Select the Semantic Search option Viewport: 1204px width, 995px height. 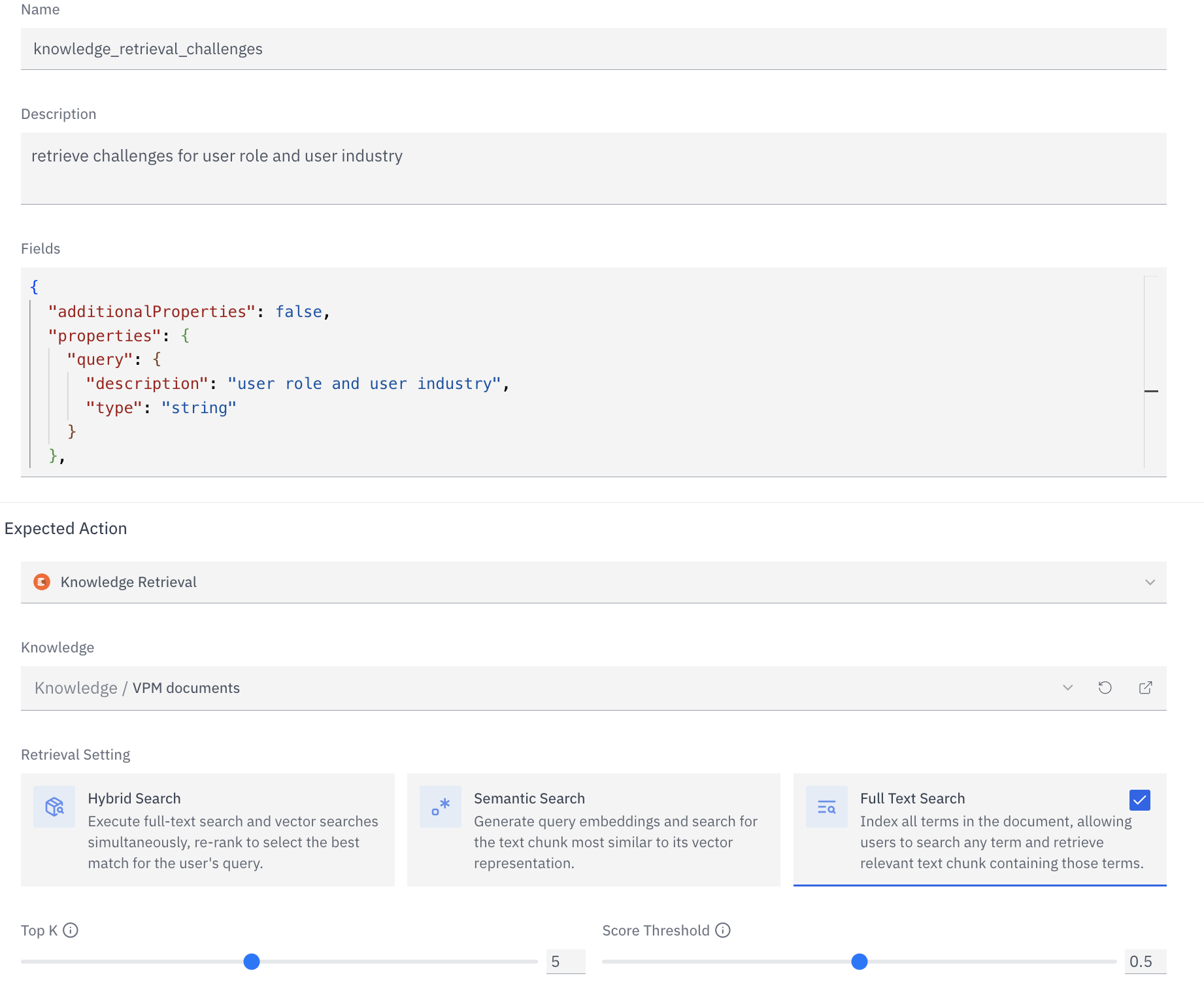594,830
